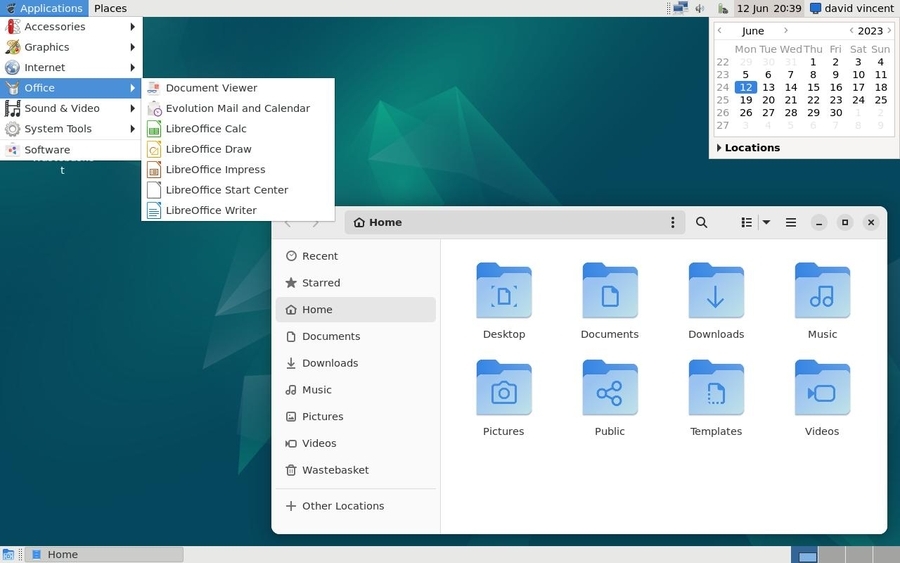Open the view options dropdown arrow in Files
Screen dimensions: 900x563
[766, 222]
